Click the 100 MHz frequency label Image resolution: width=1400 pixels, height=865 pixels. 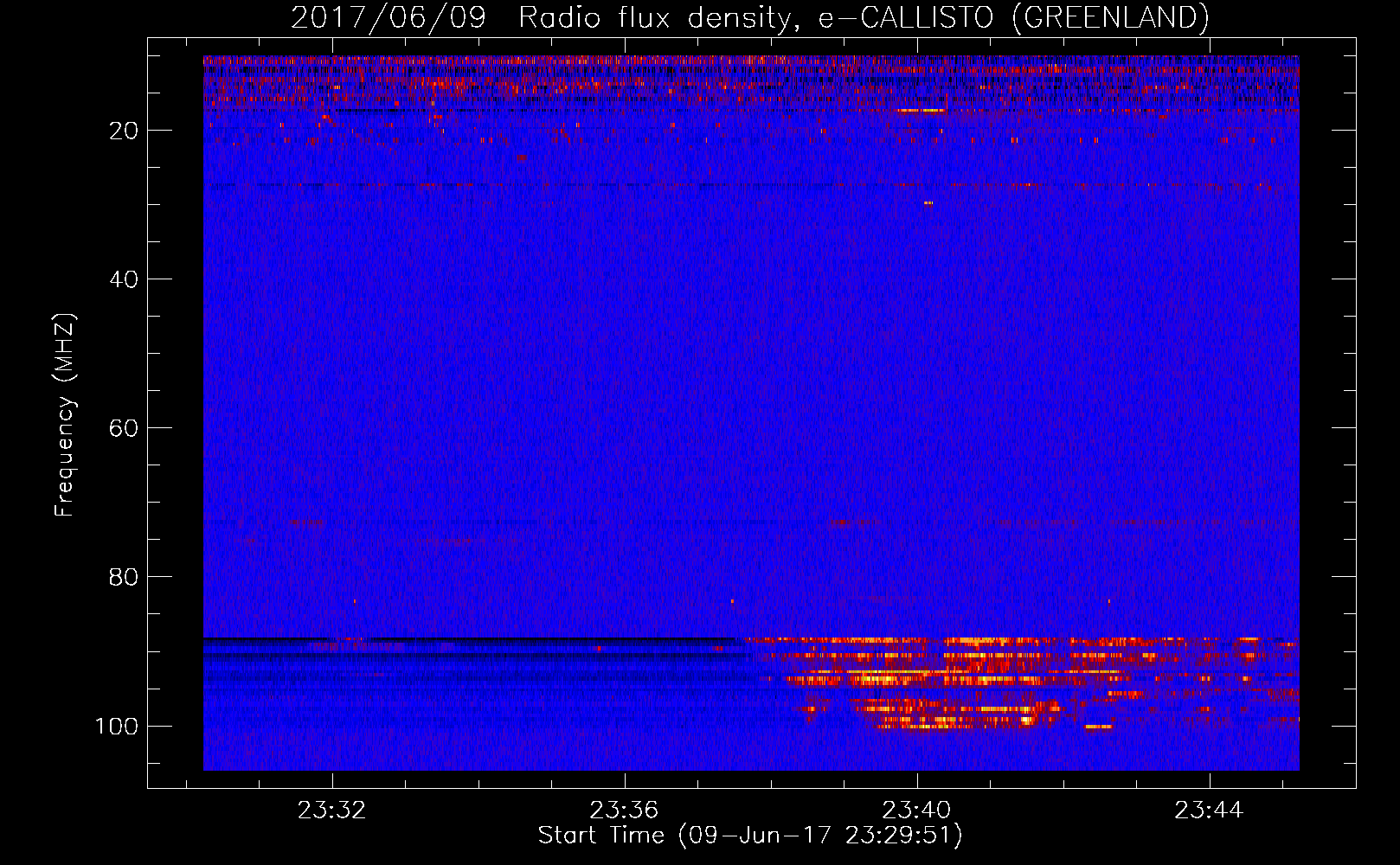[117, 726]
